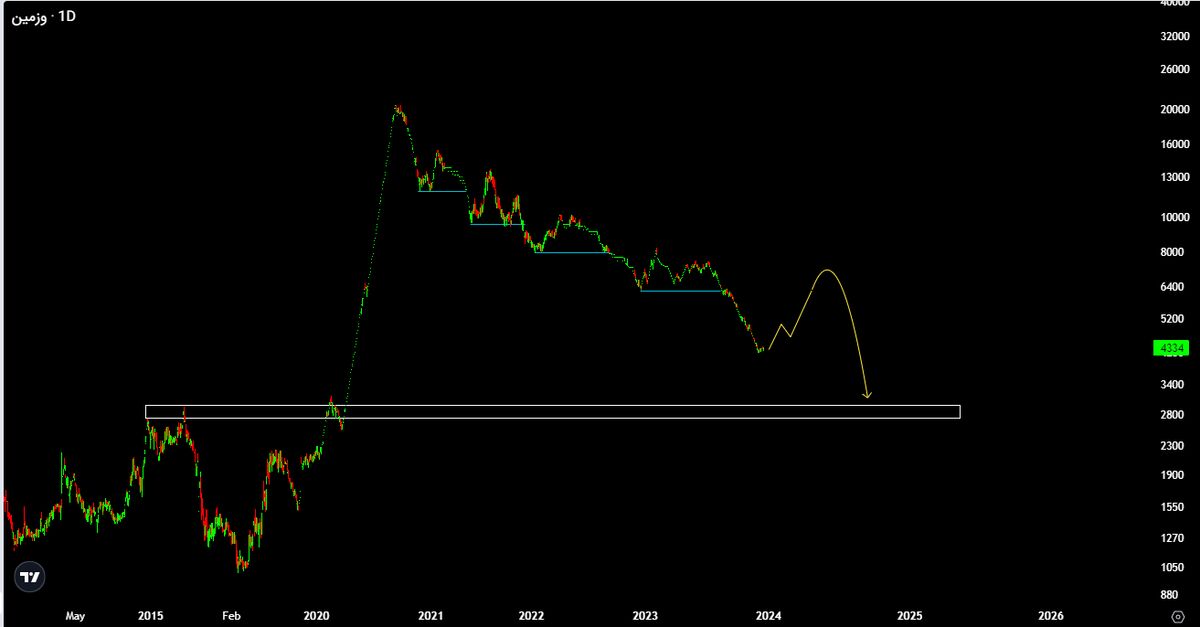Click the May label on time axis
The image size is (1200, 627).
point(75,616)
